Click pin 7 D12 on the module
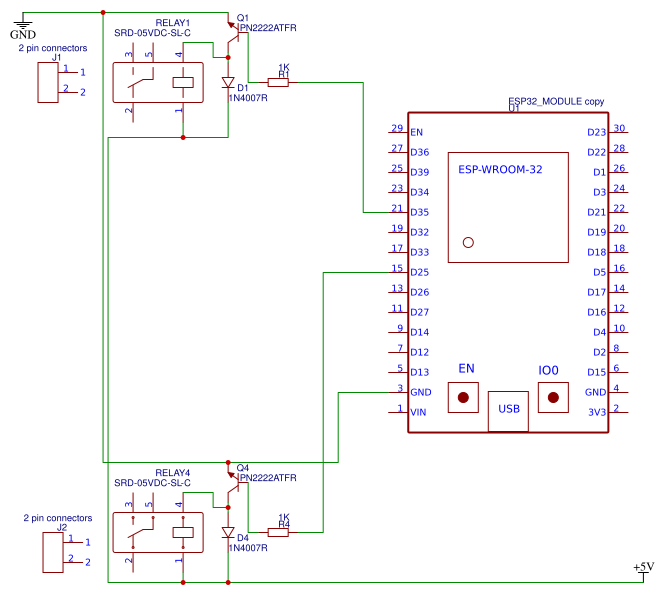Image resolution: width=666 pixels, height=595 pixels. (x=398, y=352)
